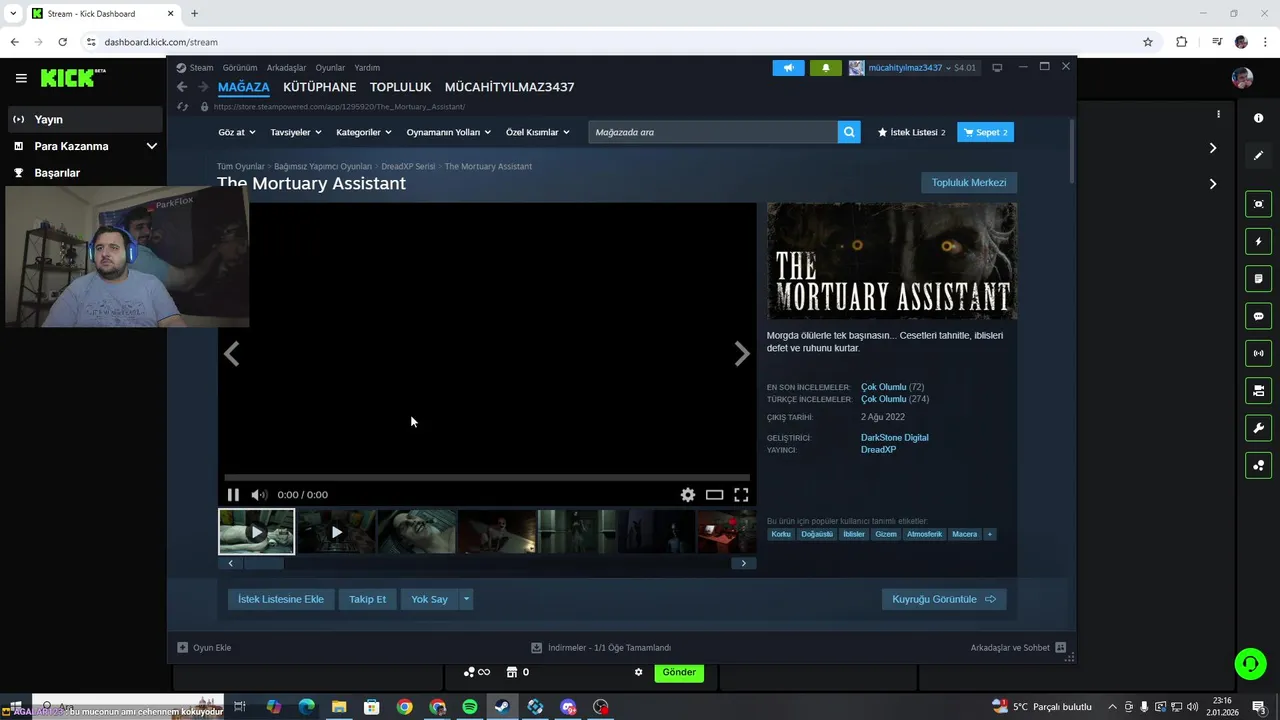Show next screenshot with right arrow on video

coord(741,353)
